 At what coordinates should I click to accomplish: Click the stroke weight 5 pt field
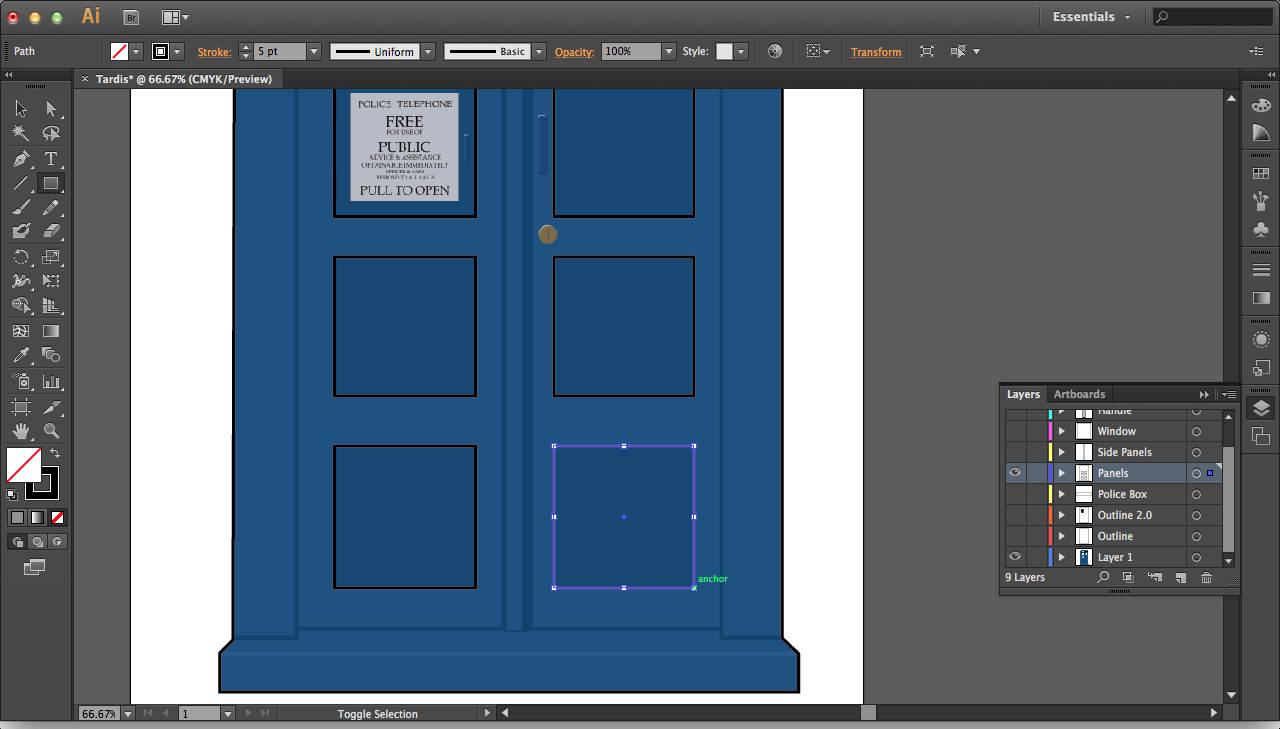[280, 51]
